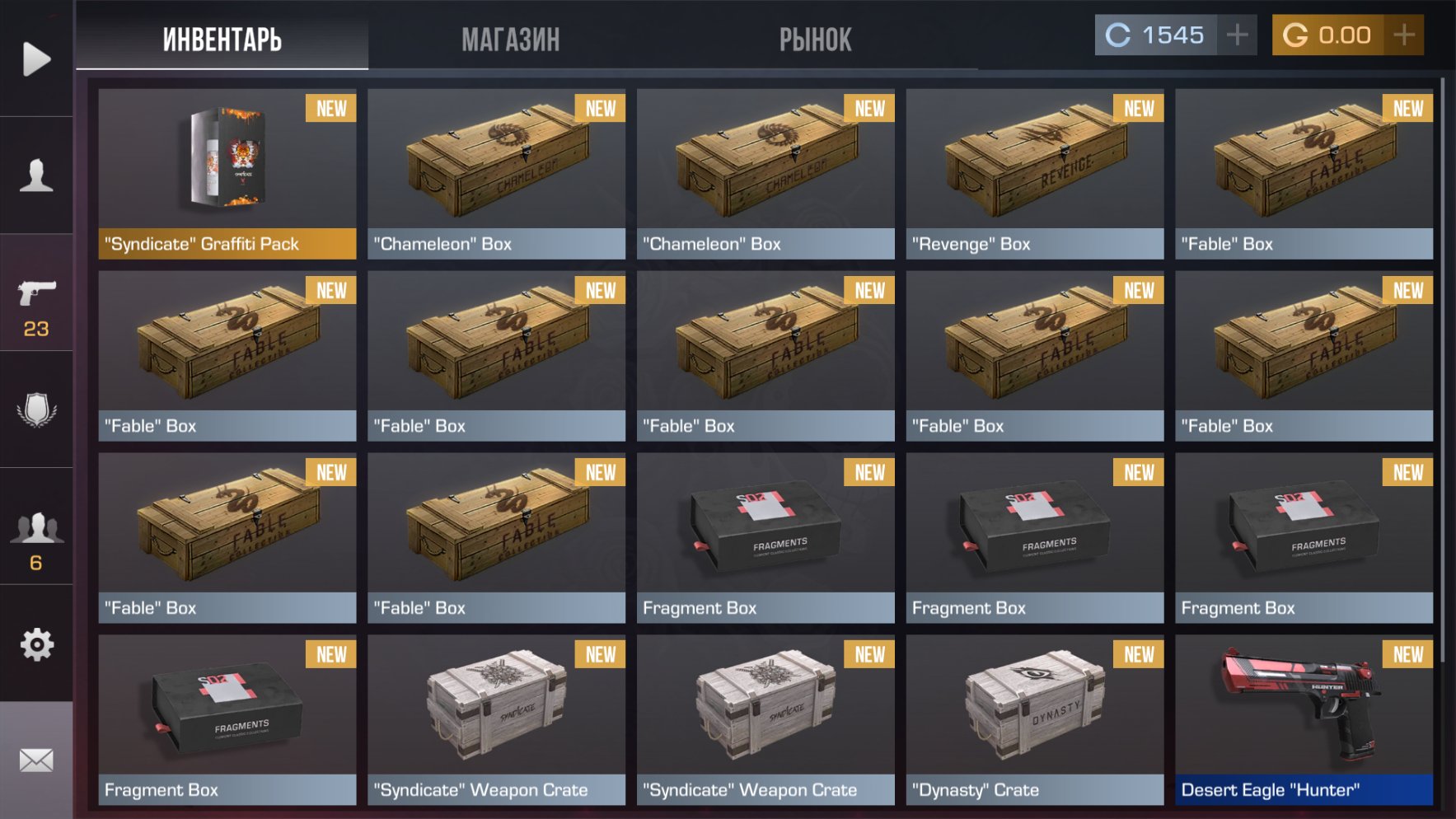The image size is (1456, 819).
Task: Open the shield badge icon in sidebar
Action: coord(36,409)
